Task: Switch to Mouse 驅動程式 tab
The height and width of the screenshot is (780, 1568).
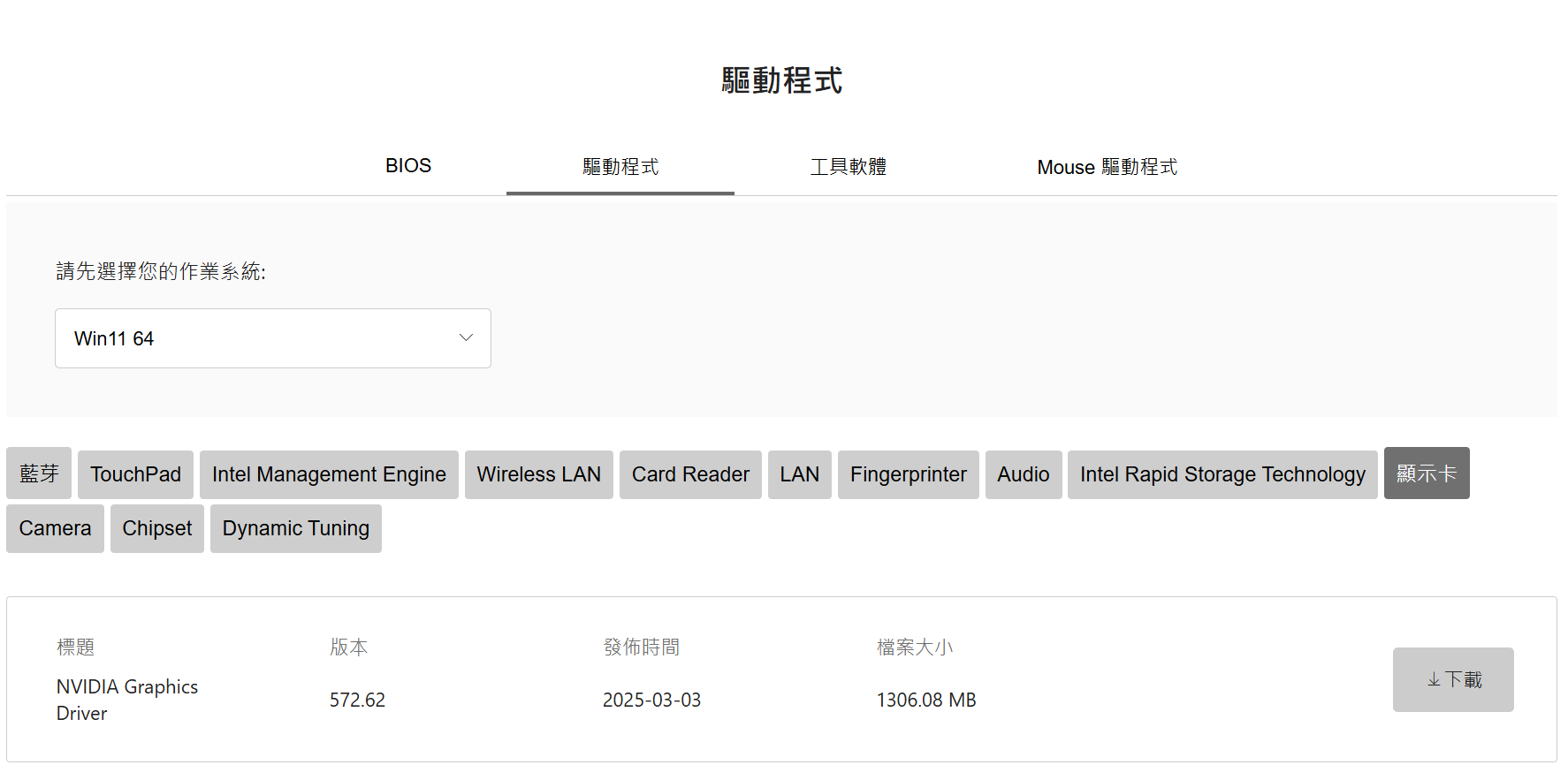Action: click(x=1107, y=167)
